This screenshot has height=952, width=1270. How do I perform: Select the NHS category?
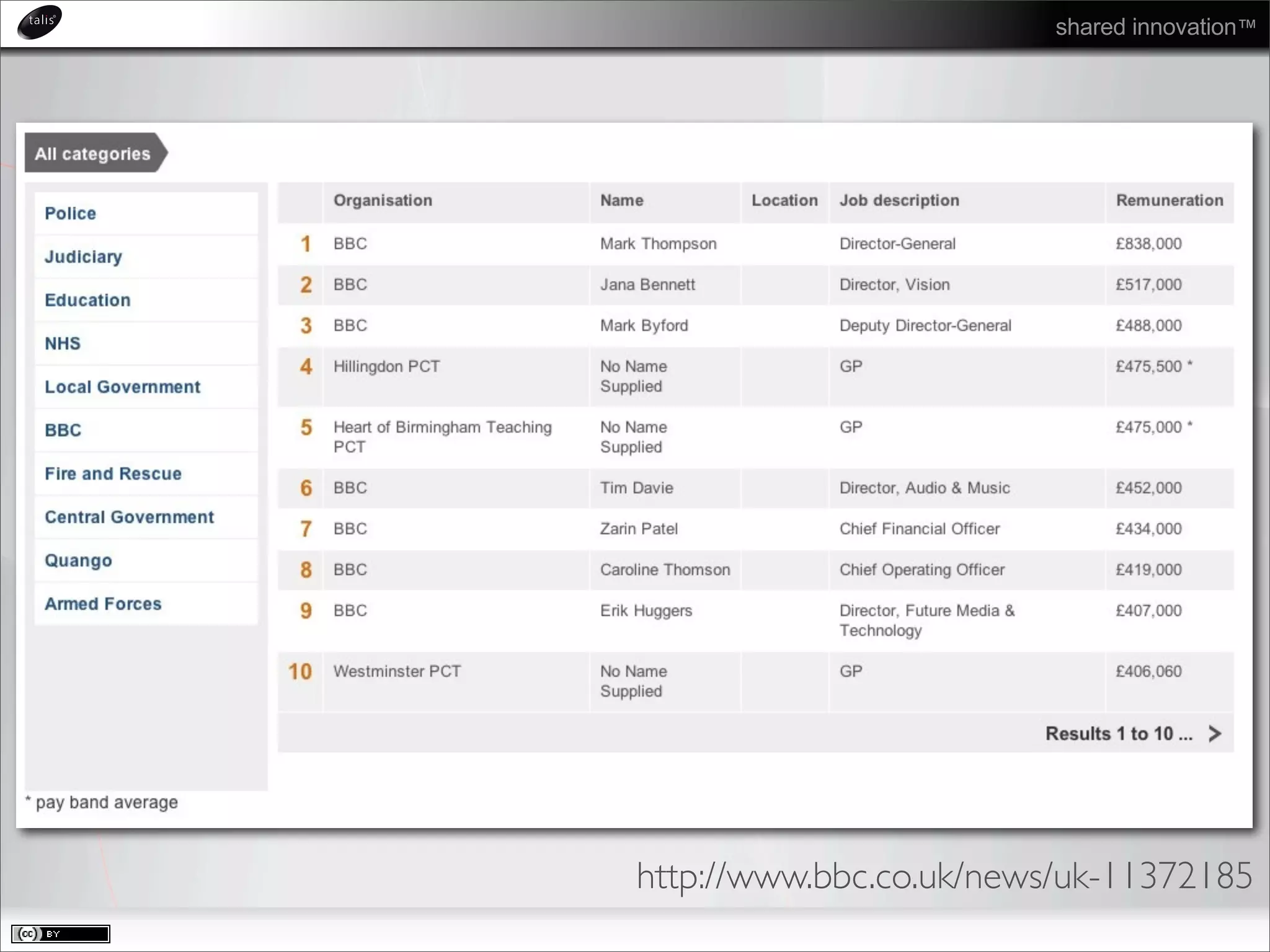tap(62, 343)
